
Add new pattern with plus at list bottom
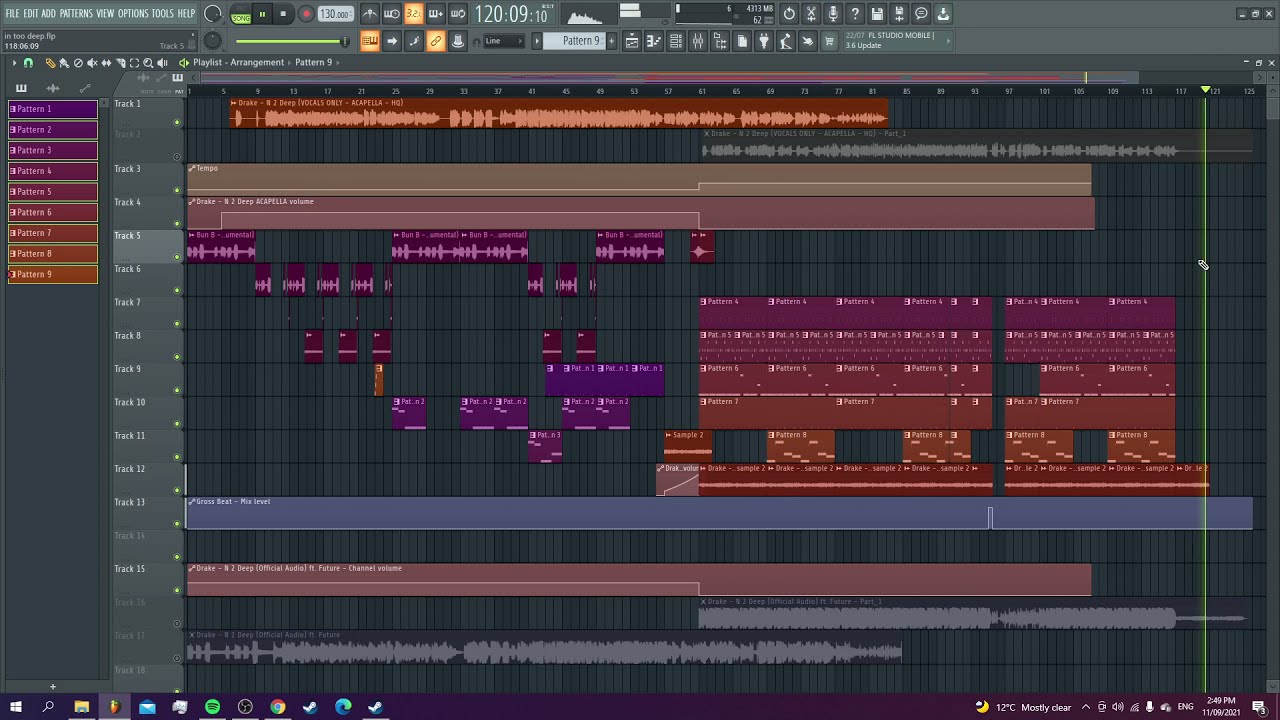[53, 687]
